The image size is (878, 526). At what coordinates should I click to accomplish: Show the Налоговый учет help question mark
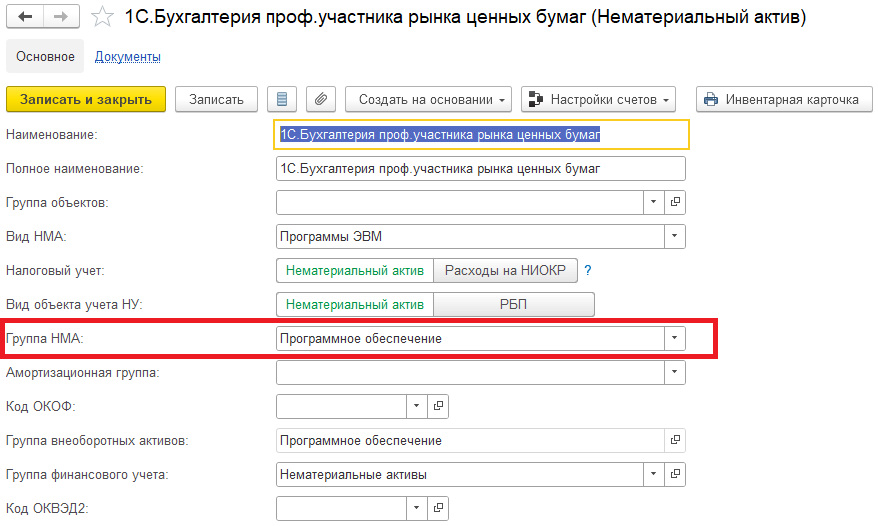tap(587, 271)
